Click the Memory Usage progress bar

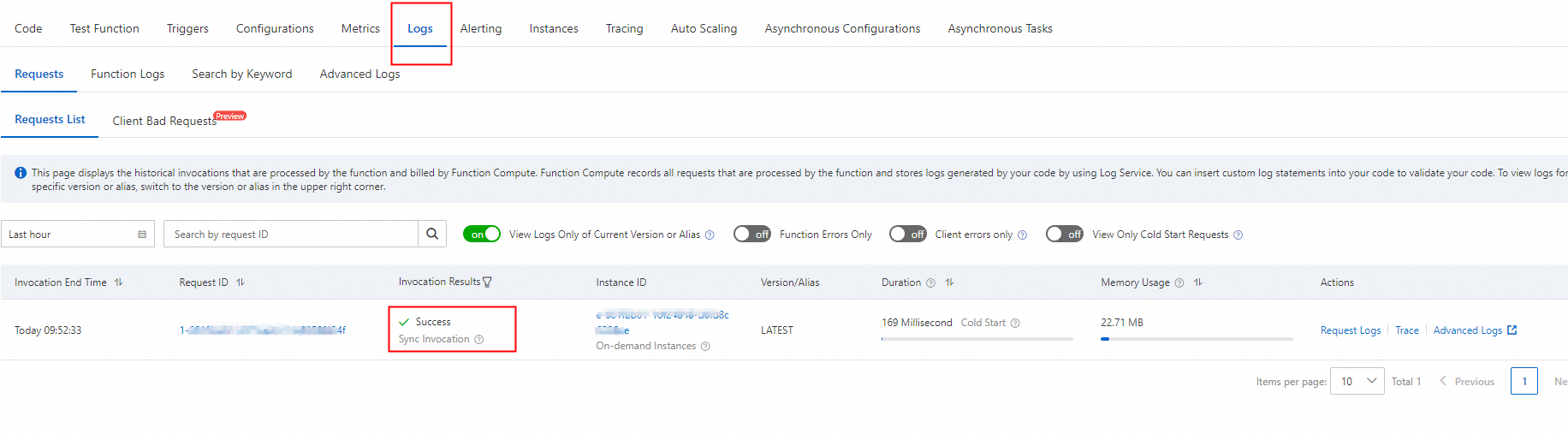tap(1197, 339)
